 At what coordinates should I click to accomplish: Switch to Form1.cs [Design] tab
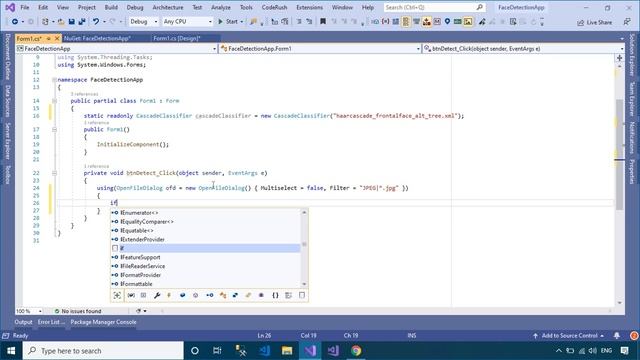tap(177, 38)
